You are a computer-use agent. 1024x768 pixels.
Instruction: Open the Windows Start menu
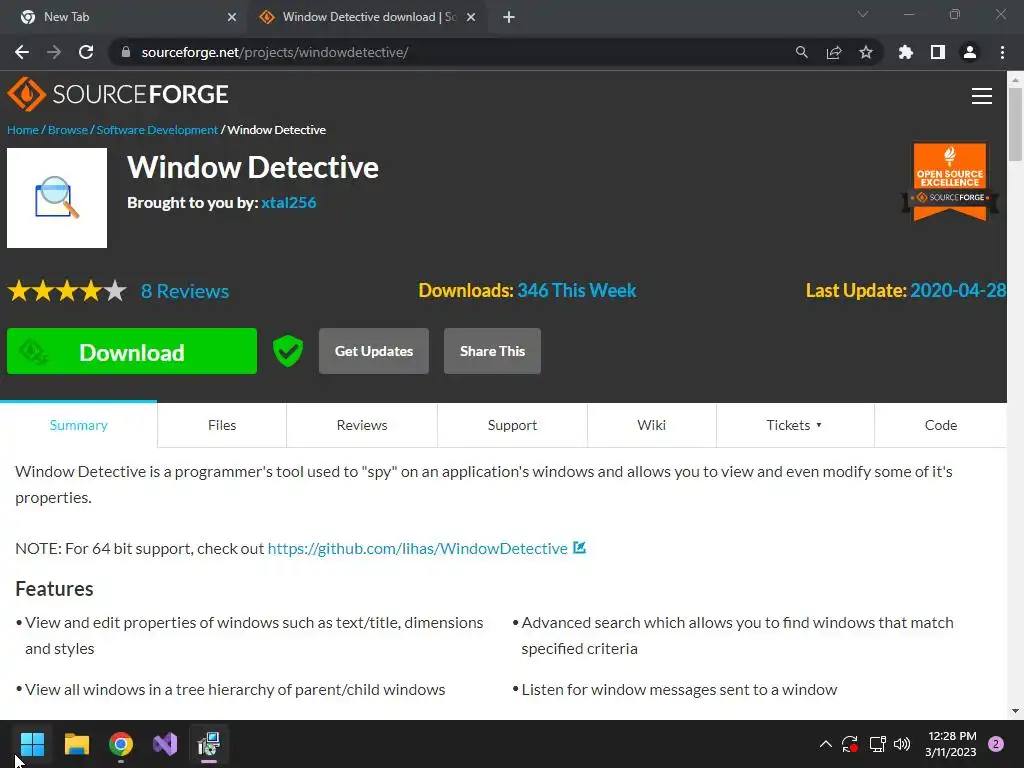pyautogui.click(x=32, y=744)
